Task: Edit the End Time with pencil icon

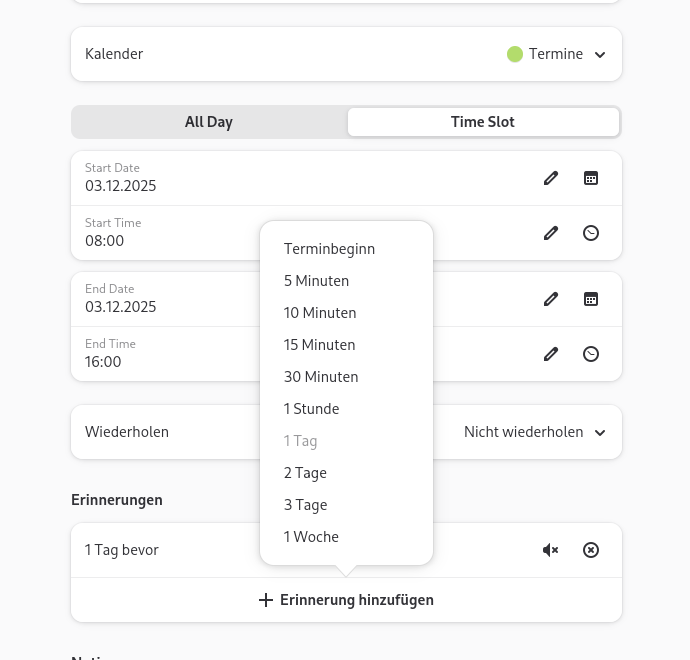Action: click(551, 354)
